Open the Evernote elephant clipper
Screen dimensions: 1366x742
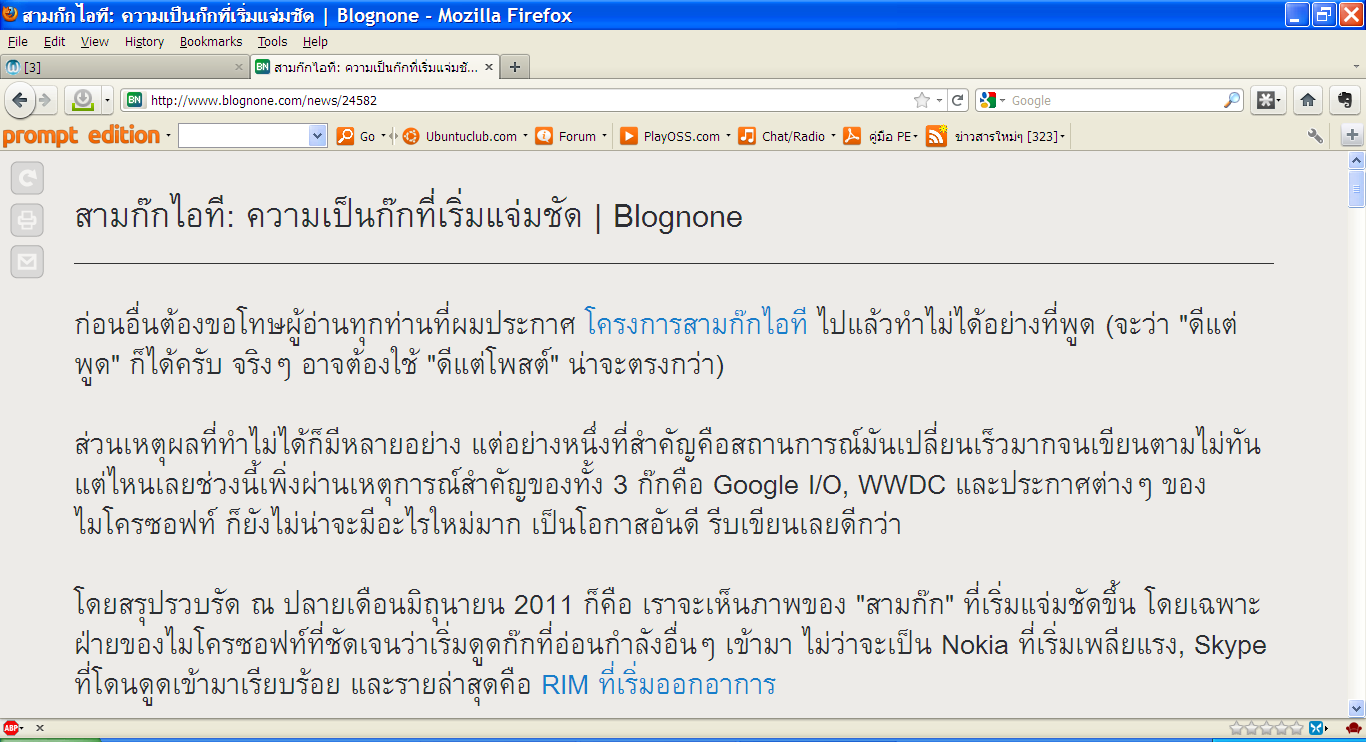(1344, 100)
